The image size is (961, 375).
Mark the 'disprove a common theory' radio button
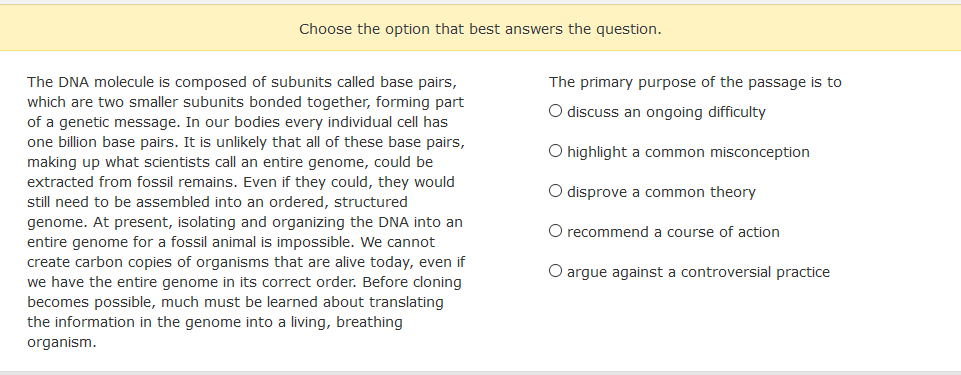coord(555,191)
